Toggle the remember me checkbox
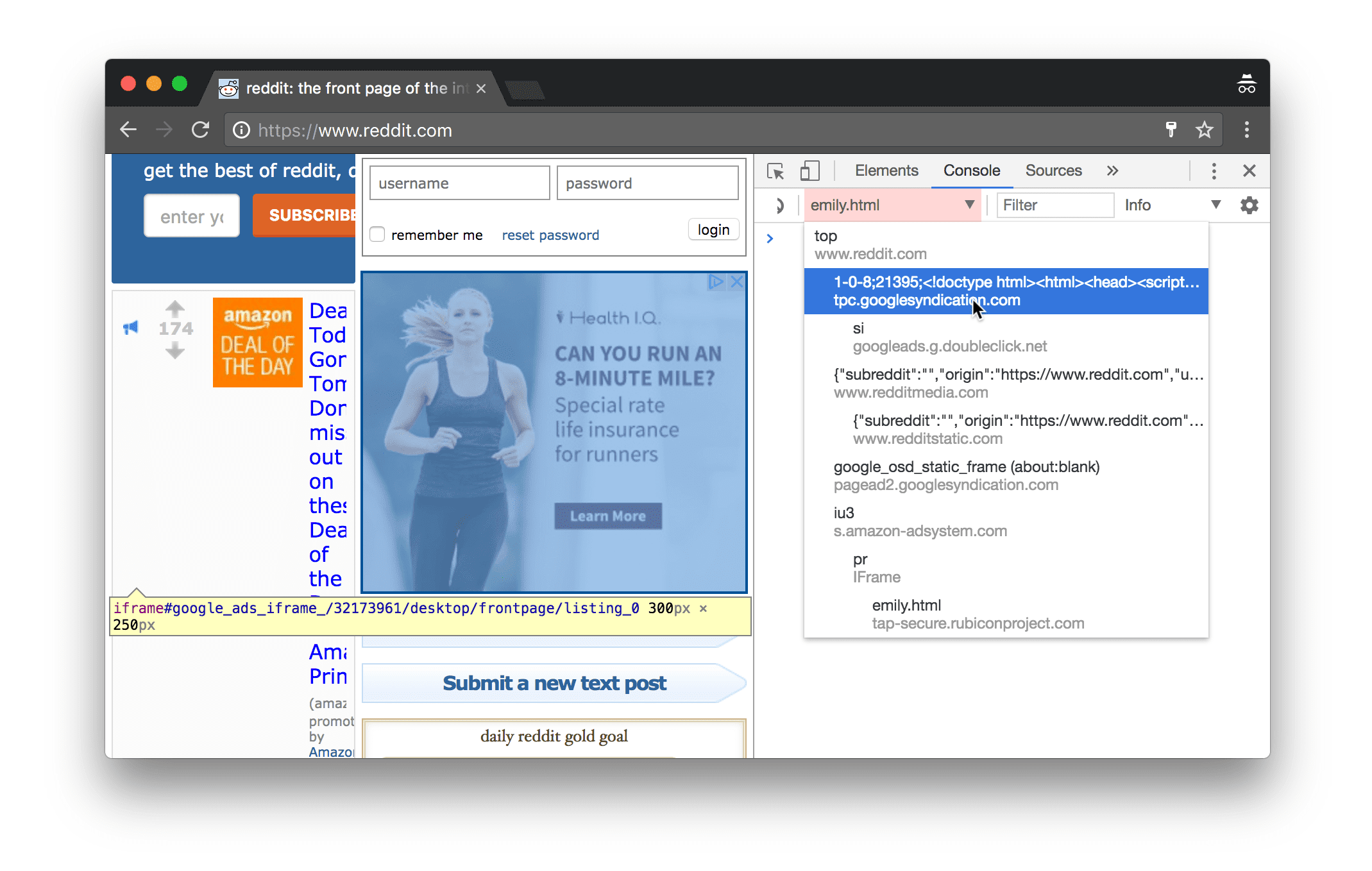The image size is (1372, 871). pos(378,234)
